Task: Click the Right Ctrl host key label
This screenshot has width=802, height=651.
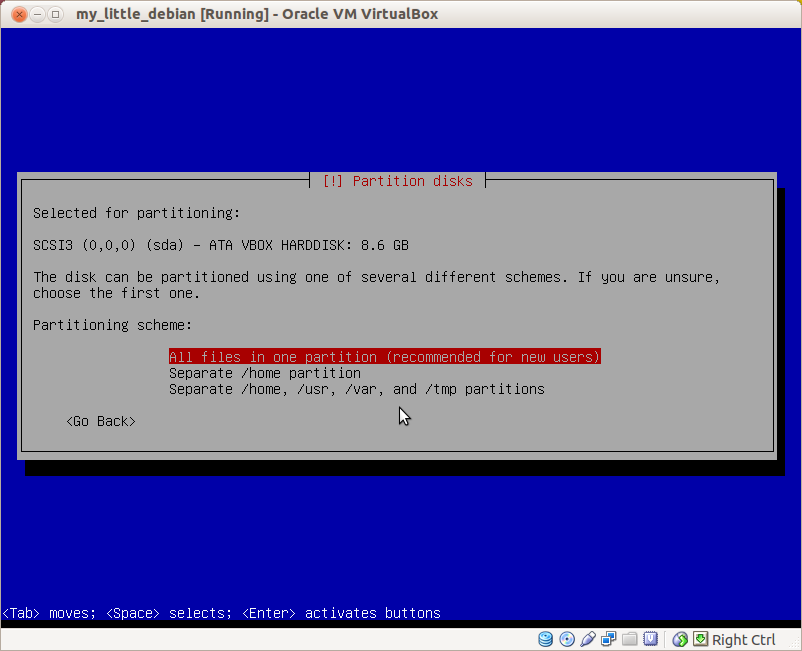Action: pyautogui.click(x=744, y=640)
